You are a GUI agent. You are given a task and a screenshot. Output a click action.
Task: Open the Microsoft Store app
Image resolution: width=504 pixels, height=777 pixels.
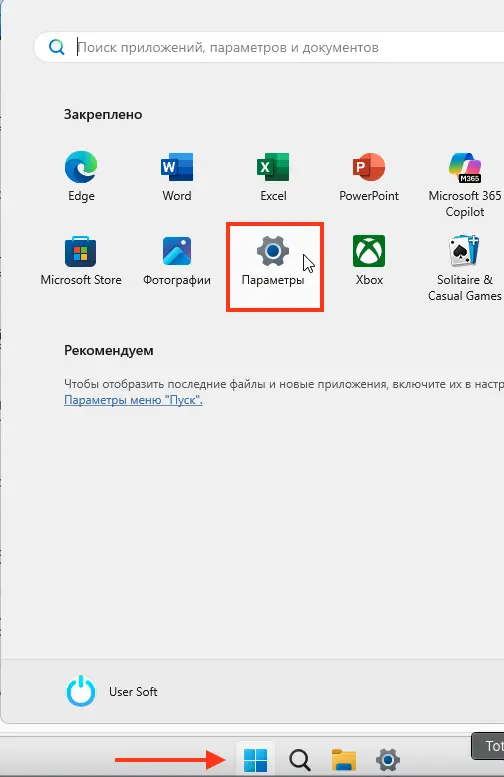(81, 261)
